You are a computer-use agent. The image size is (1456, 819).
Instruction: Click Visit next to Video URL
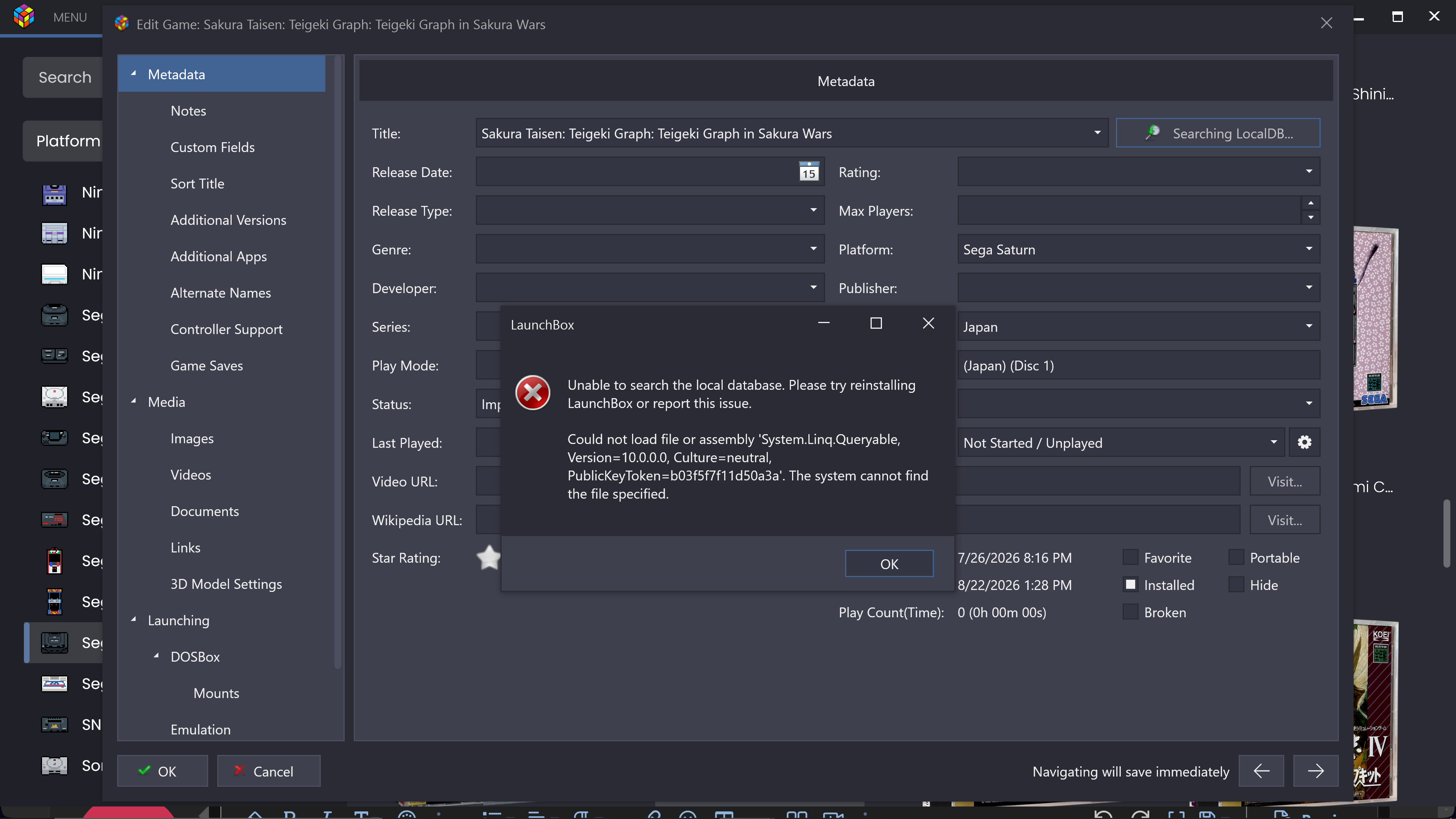[x=1285, y=481]
